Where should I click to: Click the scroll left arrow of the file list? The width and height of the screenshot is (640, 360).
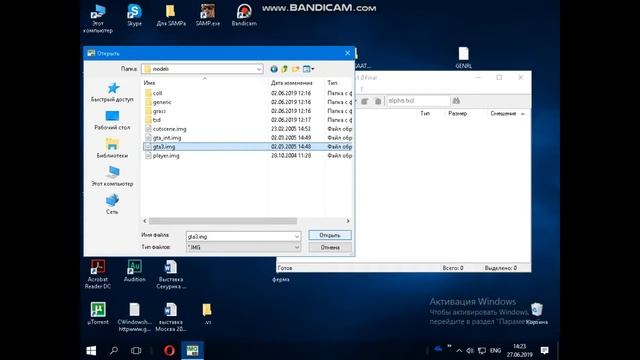[145, 221]
